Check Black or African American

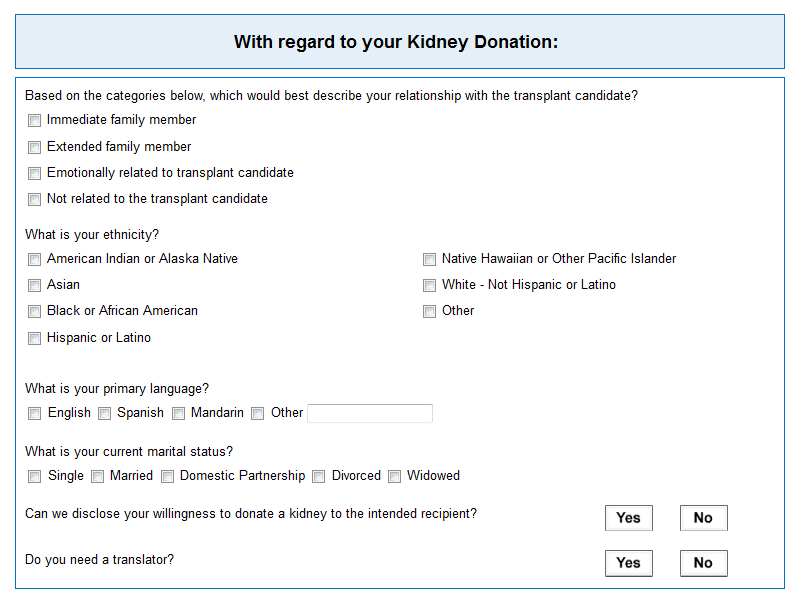coord(34,312)
